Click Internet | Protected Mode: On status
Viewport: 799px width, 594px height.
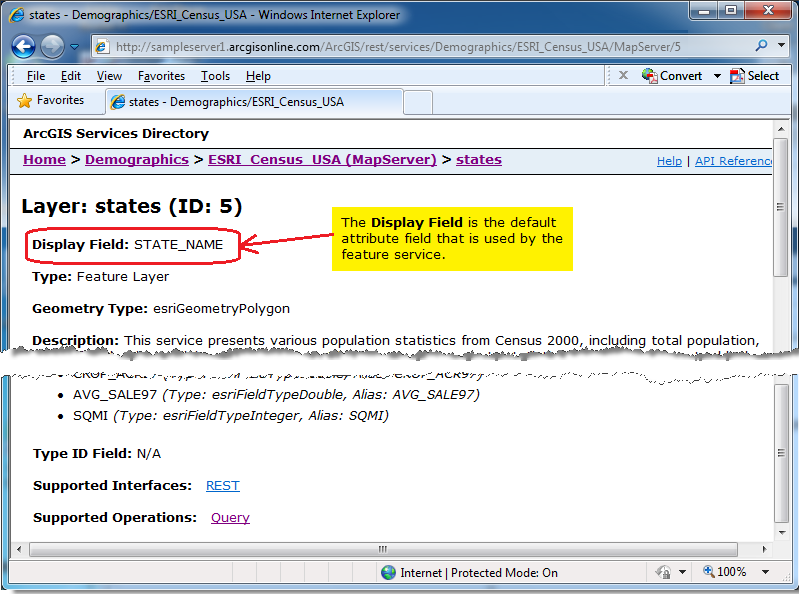[478, 573]
